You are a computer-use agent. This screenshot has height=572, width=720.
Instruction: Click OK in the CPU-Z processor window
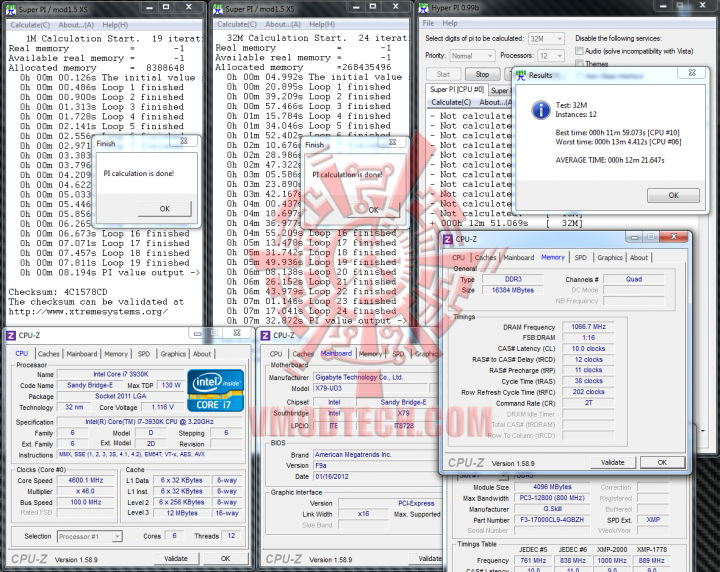(x=225, y=559)
